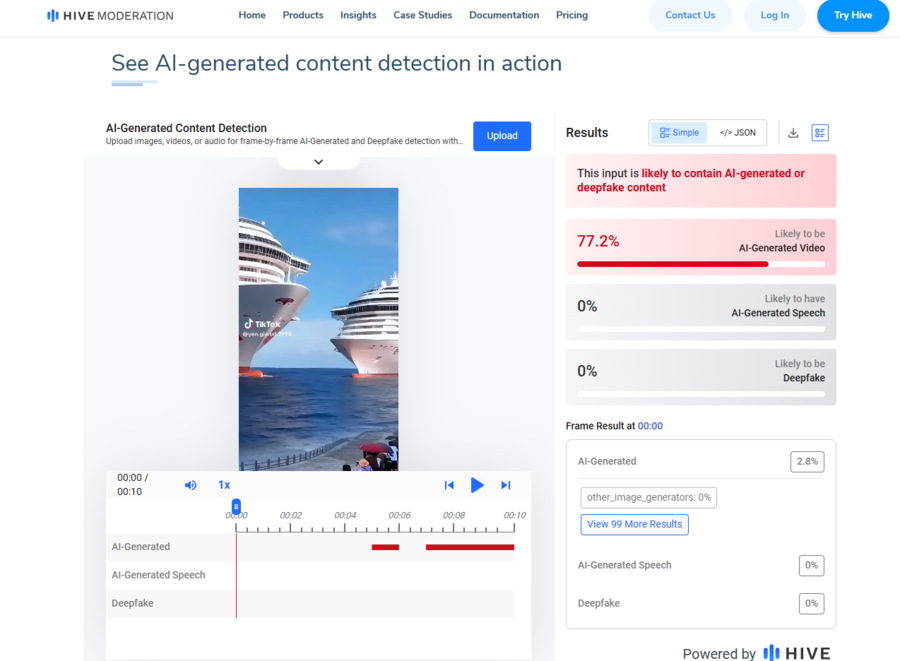Click the Log In button
The height and width of the screenshot is (661, 900).
coord(774,15)
